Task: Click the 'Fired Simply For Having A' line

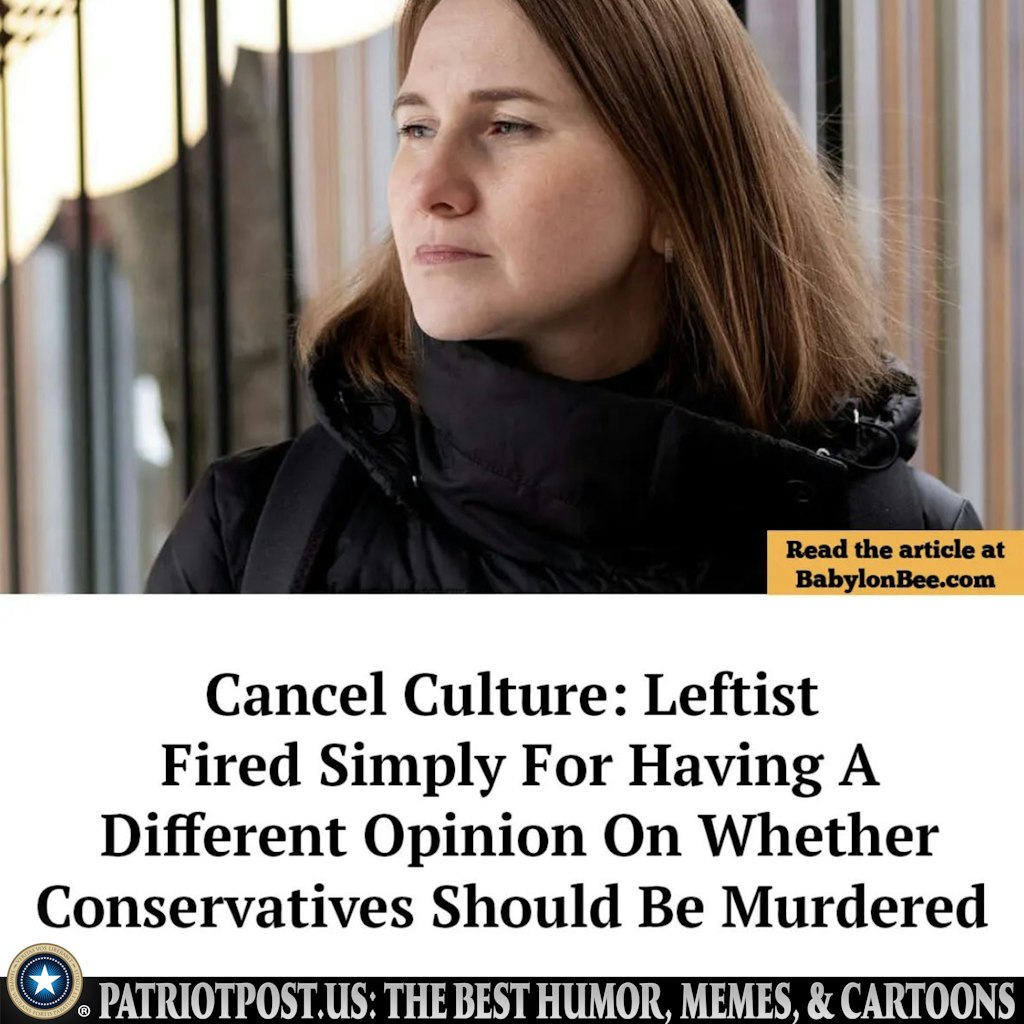Action: tap(520, 765)
